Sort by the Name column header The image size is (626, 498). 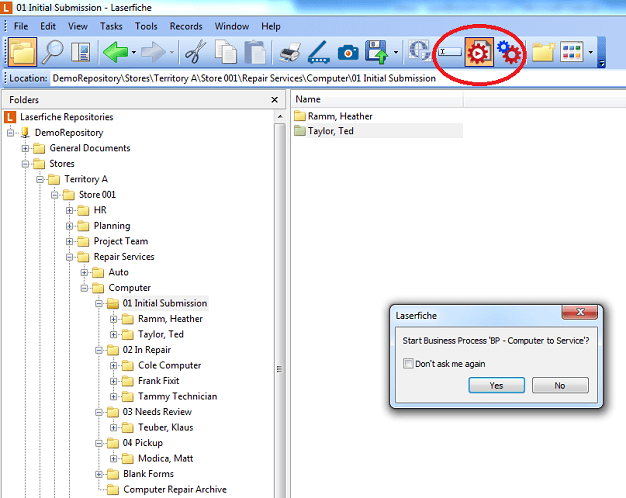point(377,99)
